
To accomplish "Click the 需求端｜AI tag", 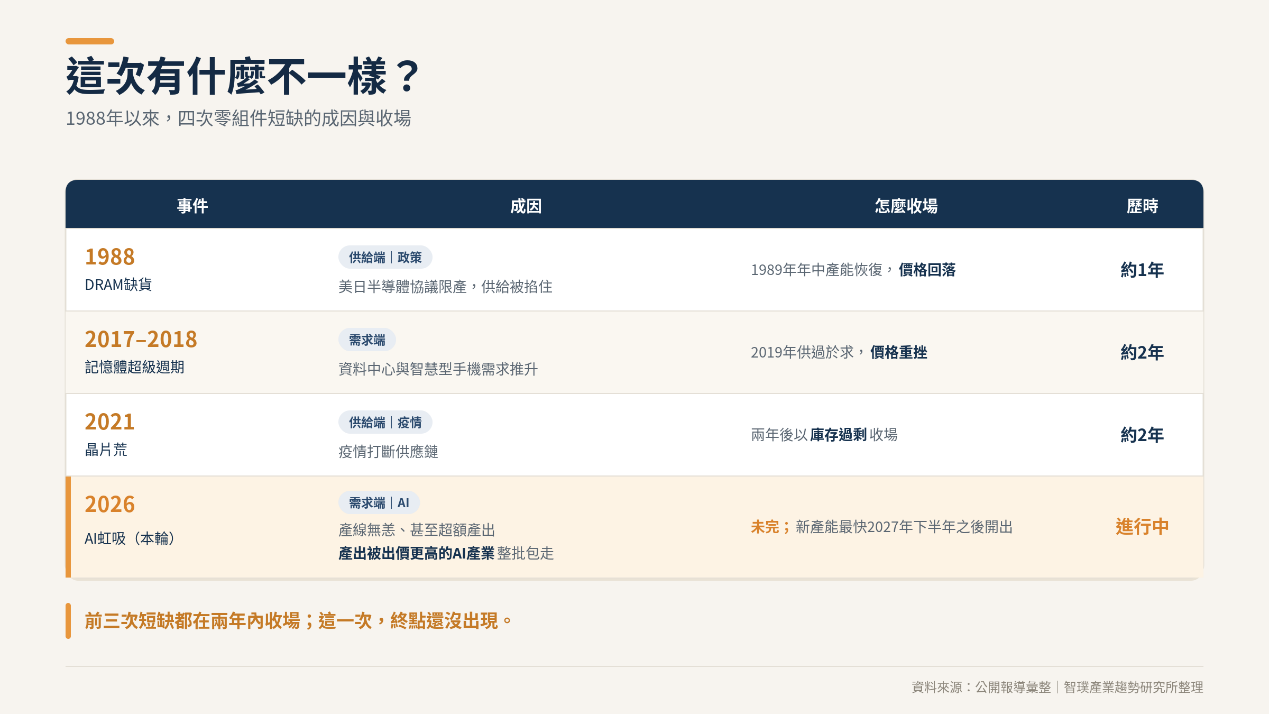I will click(379, 503).
